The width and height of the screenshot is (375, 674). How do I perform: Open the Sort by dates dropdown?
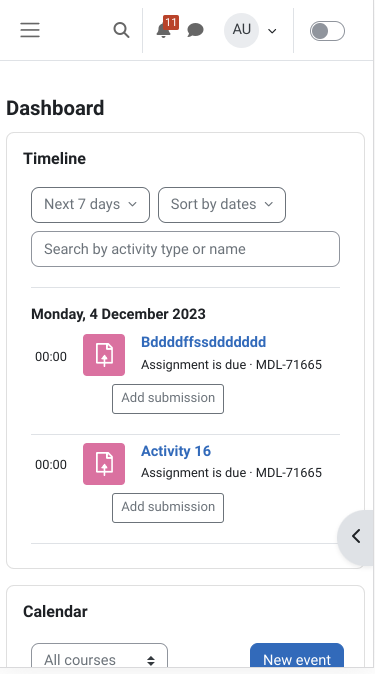point(222,205)
